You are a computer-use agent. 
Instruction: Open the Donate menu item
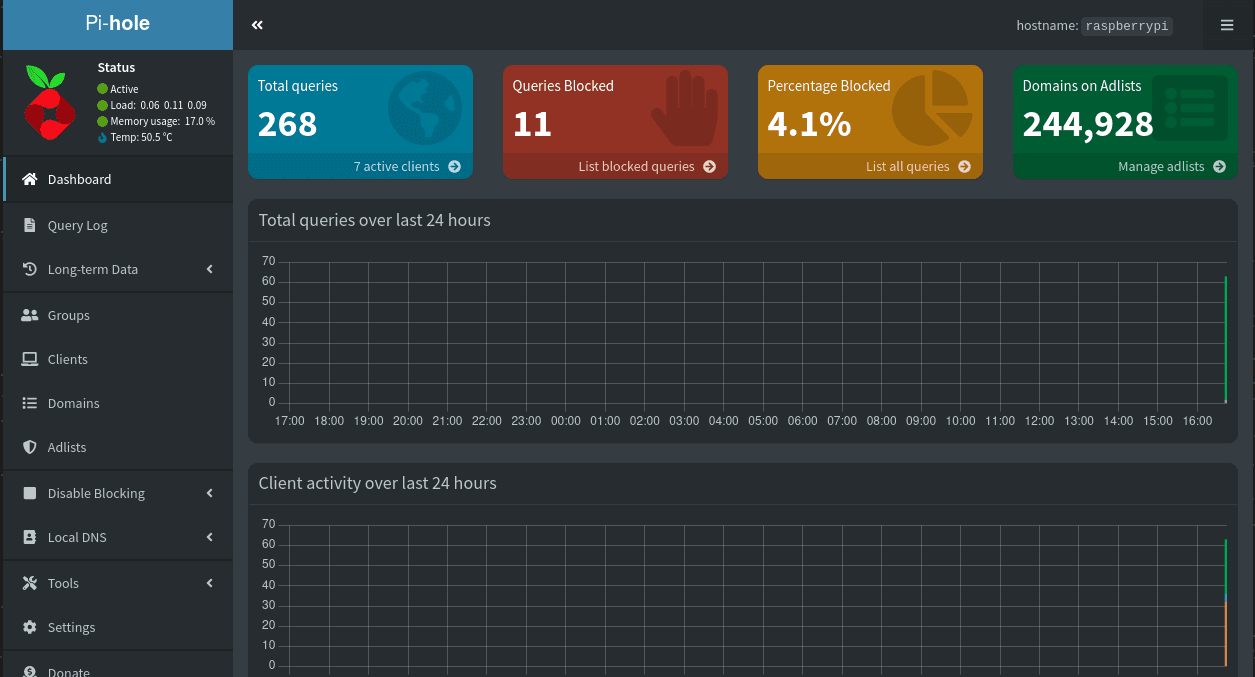[x=68, y=672]
